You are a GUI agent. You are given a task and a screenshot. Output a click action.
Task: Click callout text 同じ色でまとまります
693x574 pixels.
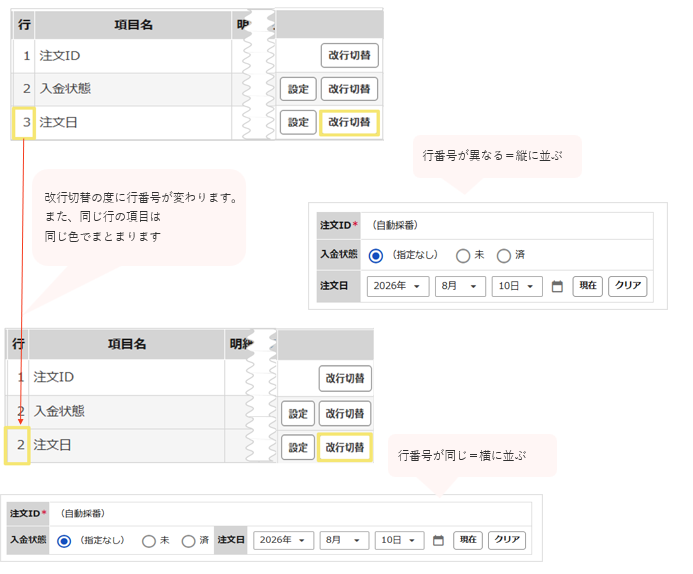click(103, 236)
